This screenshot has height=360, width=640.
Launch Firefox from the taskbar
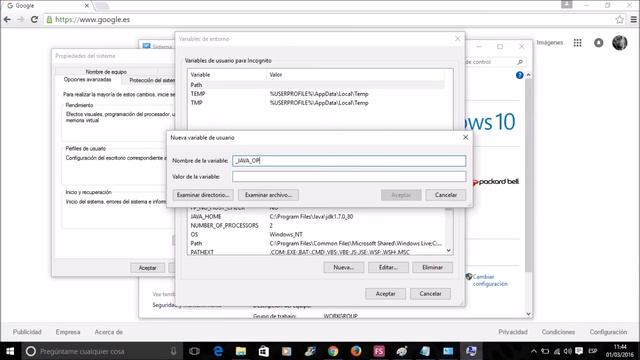coord(356,351)
